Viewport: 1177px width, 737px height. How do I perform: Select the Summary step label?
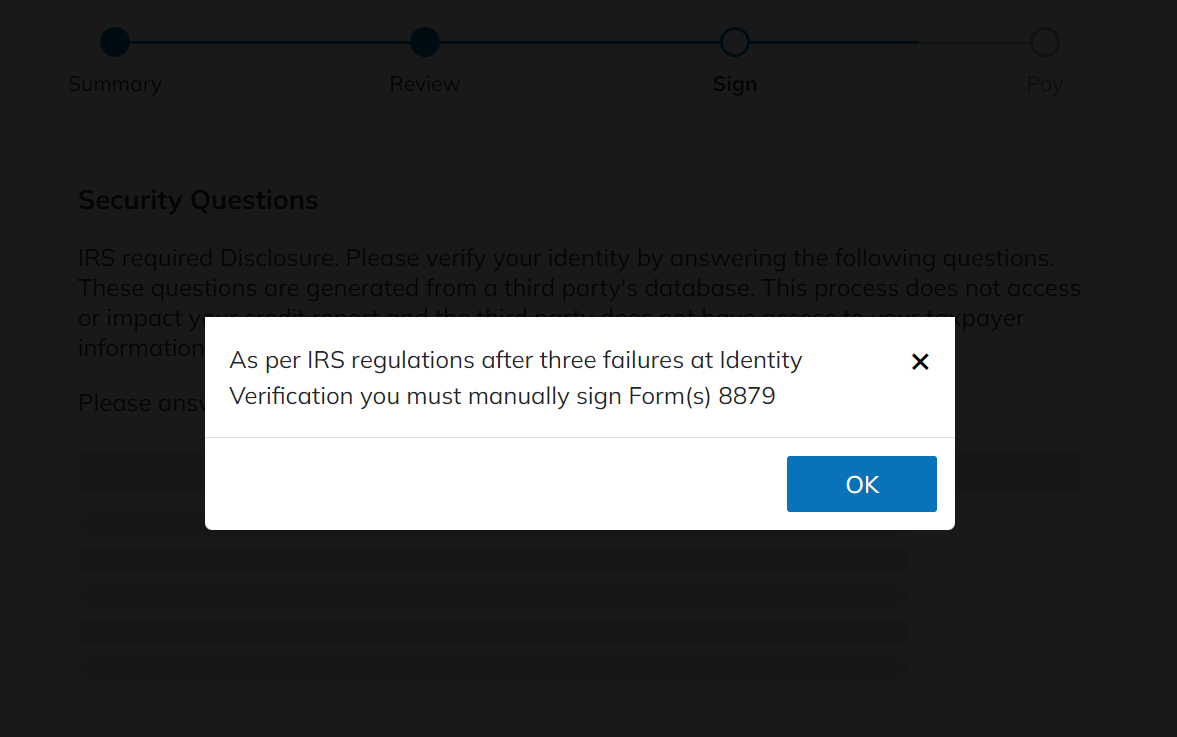tap(115, 84)
